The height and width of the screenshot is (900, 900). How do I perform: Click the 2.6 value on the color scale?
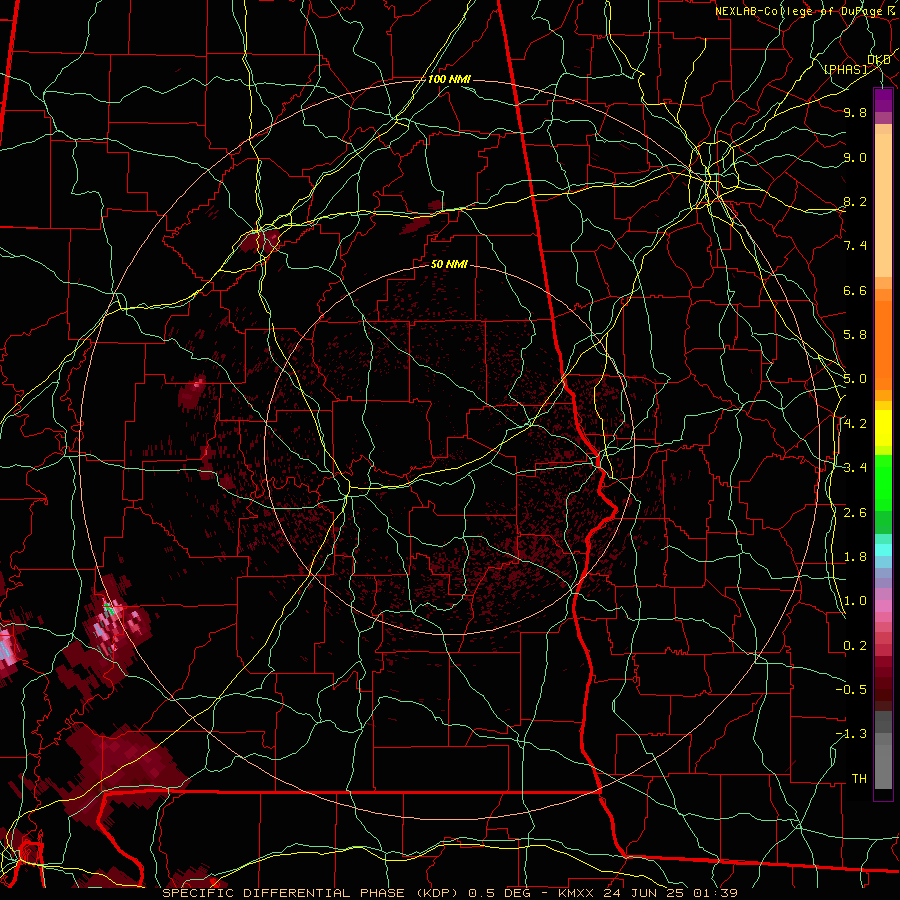click(855, 513)
